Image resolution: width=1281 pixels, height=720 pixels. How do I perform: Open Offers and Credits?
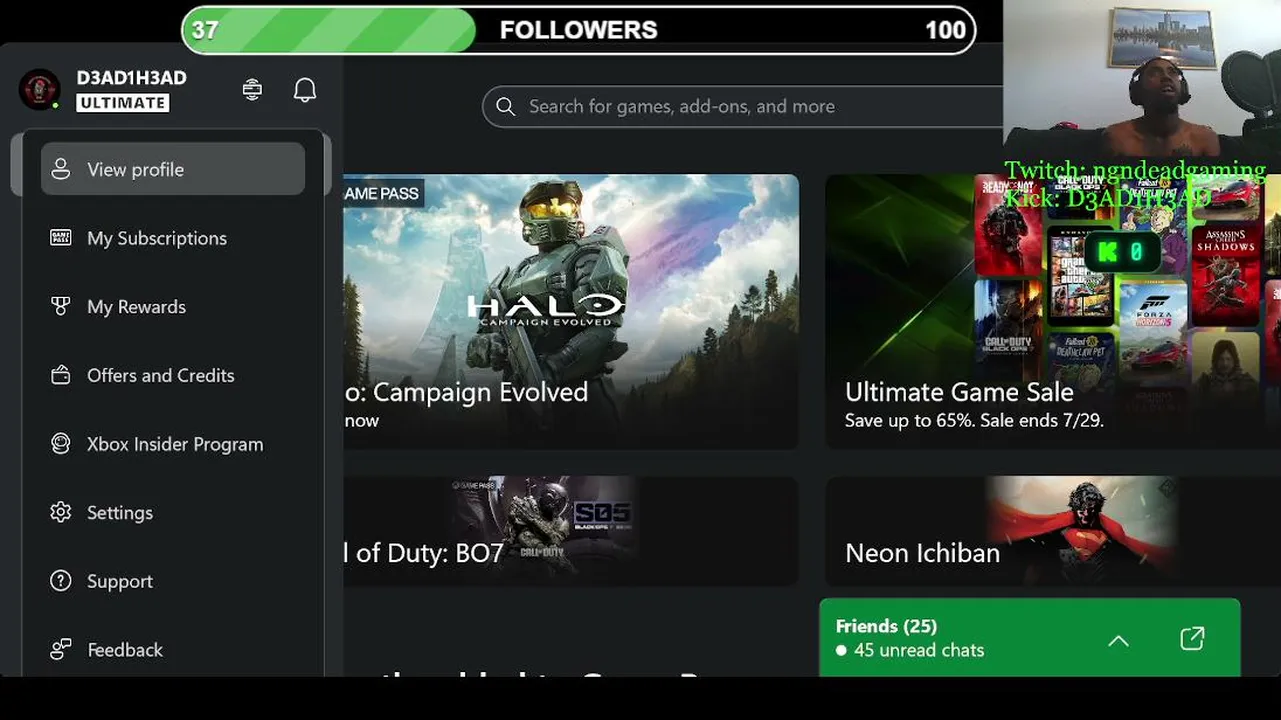point(173,375)
